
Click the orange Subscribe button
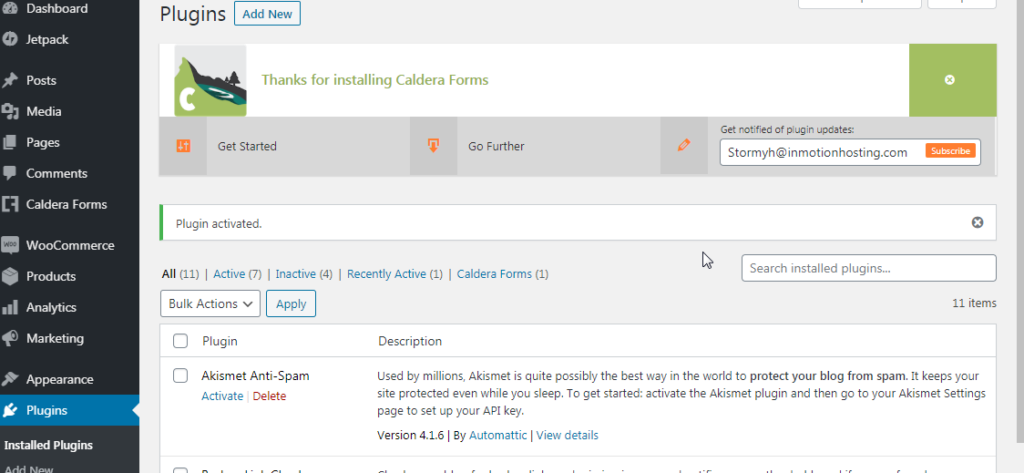pos(949,151)
